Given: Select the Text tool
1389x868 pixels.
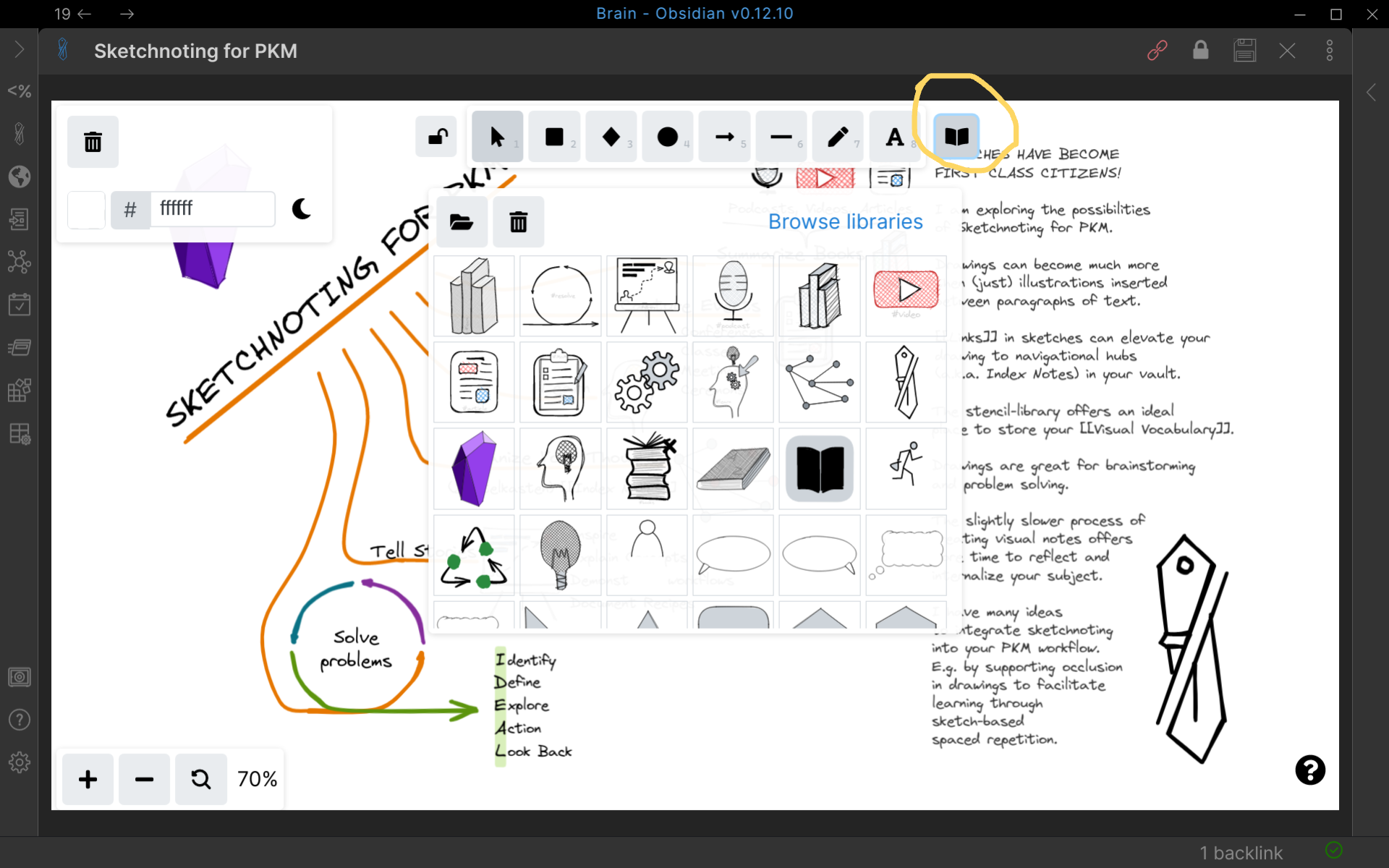Looking at the screenshot, I should [x=895, y=137].
